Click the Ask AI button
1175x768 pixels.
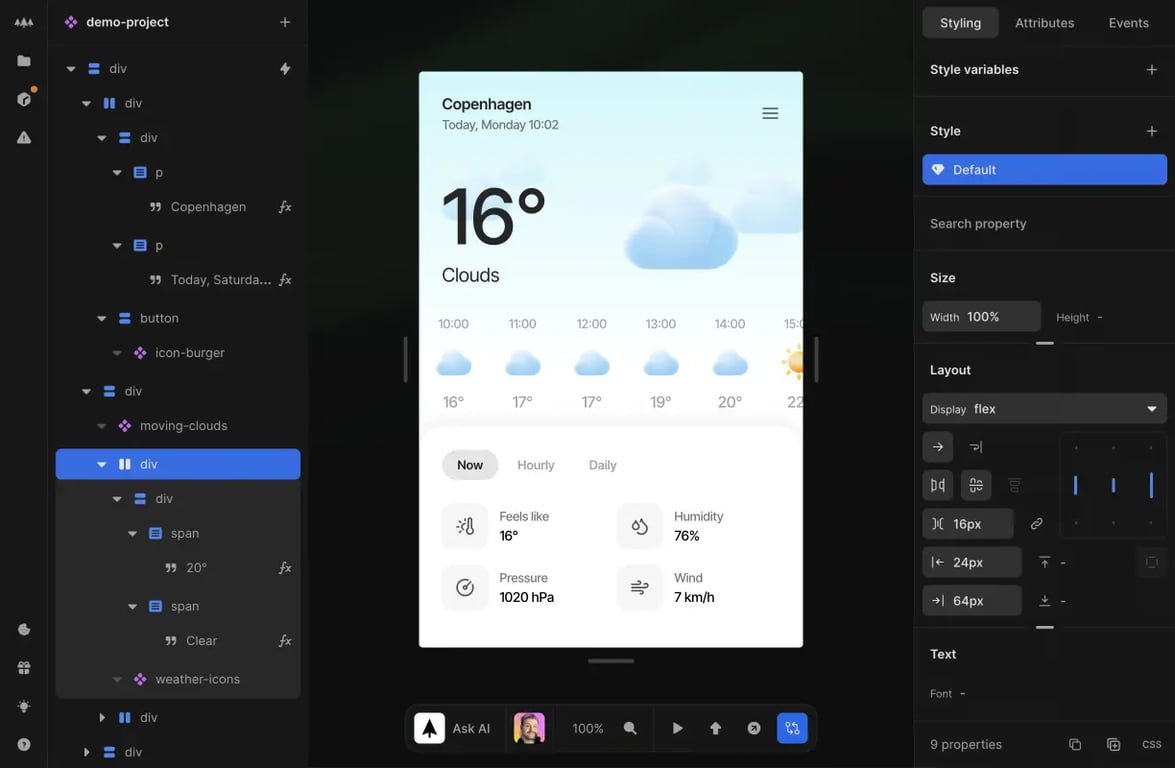tap(453, 728)
